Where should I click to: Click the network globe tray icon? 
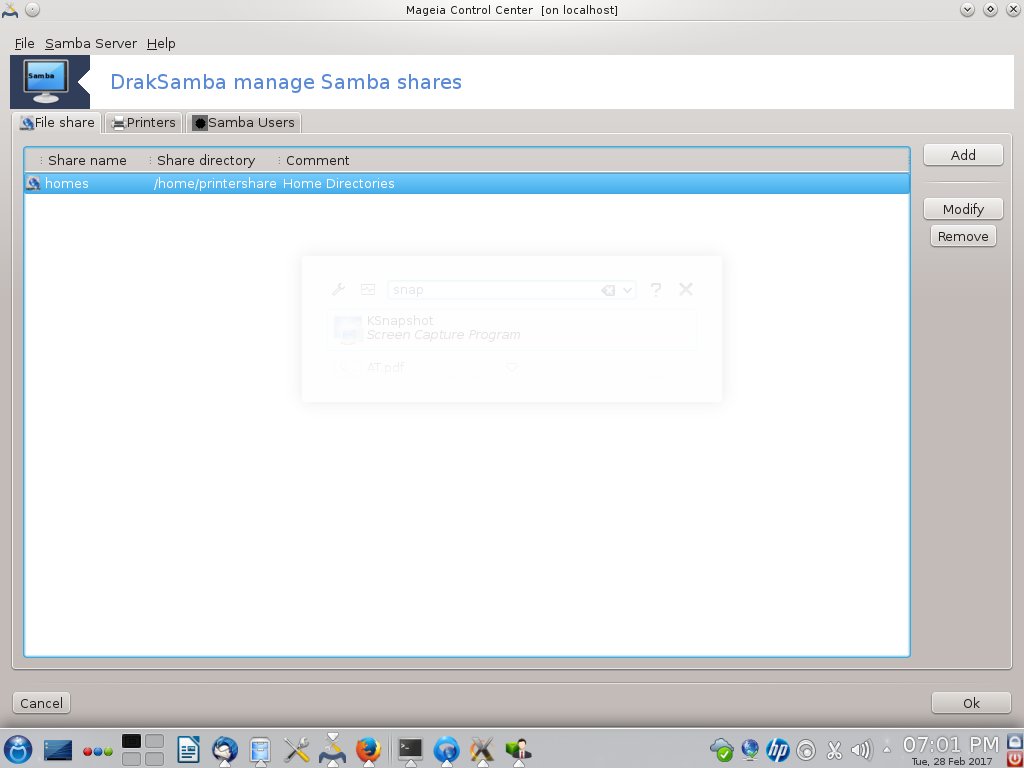(750, 750)
